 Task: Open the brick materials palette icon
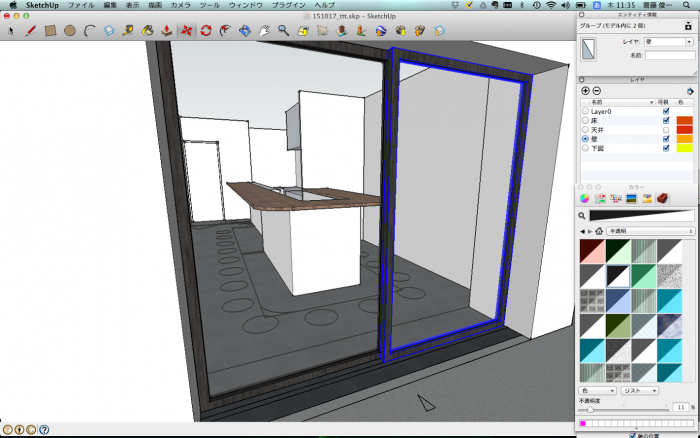click(662, 198)
